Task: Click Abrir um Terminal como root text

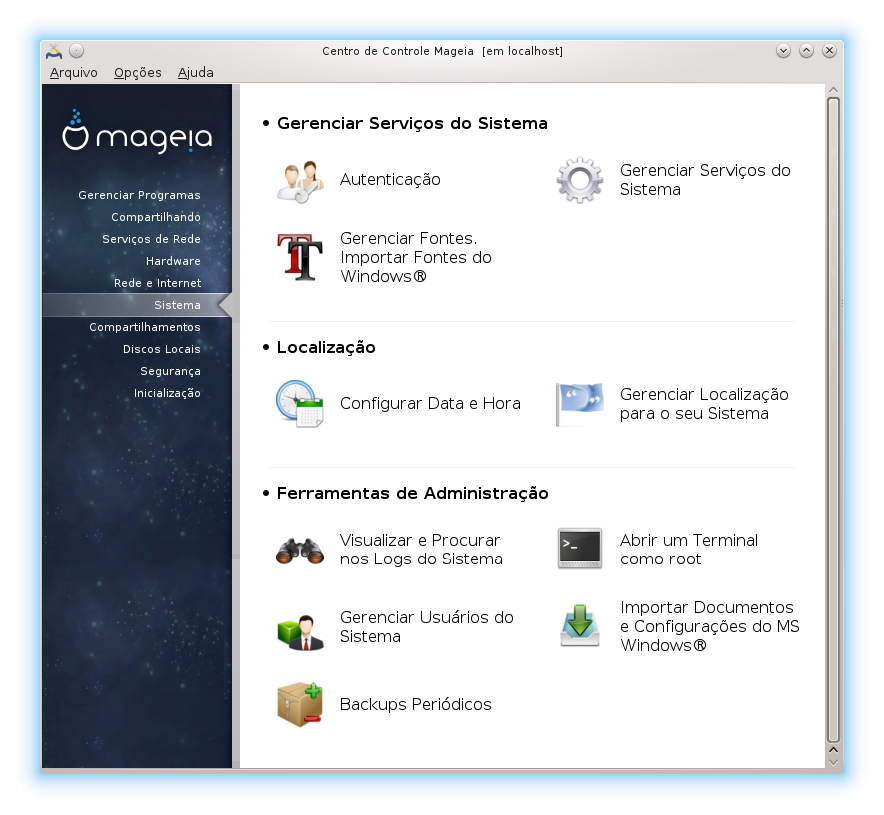Action: (x=688, y=550)
